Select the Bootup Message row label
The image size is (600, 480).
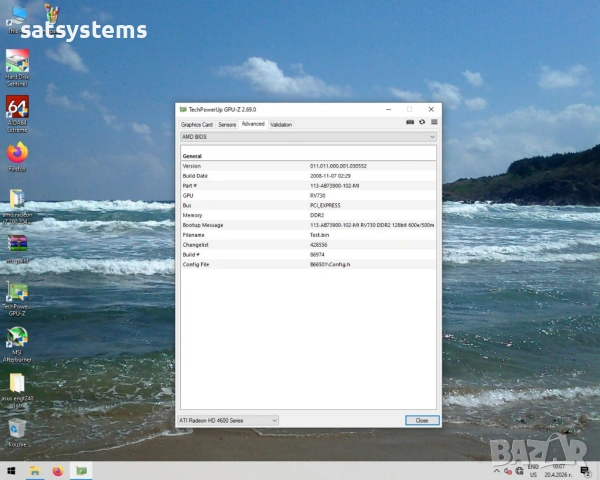point(203,225)
